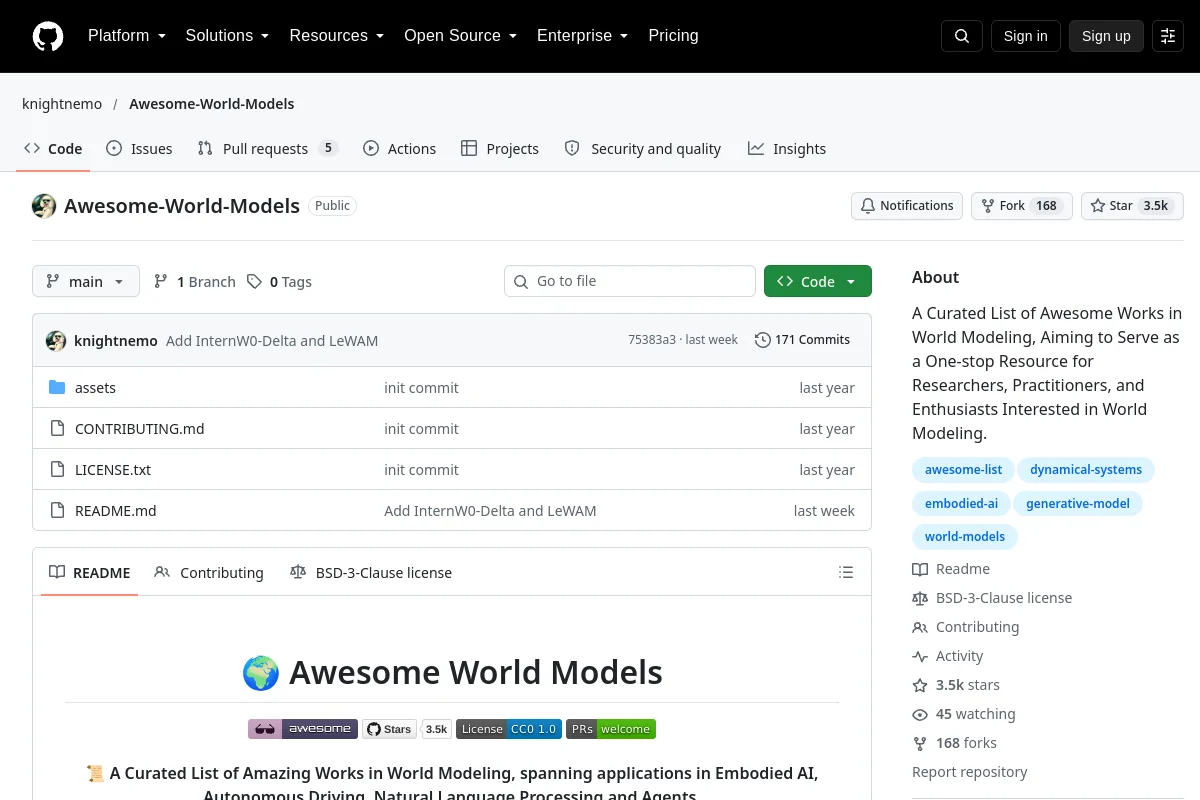The height and width of the screenshot is (800, 1200).
Task: Expand the Open Source menu
Action: pyautogui.click(x=460, y=36)
